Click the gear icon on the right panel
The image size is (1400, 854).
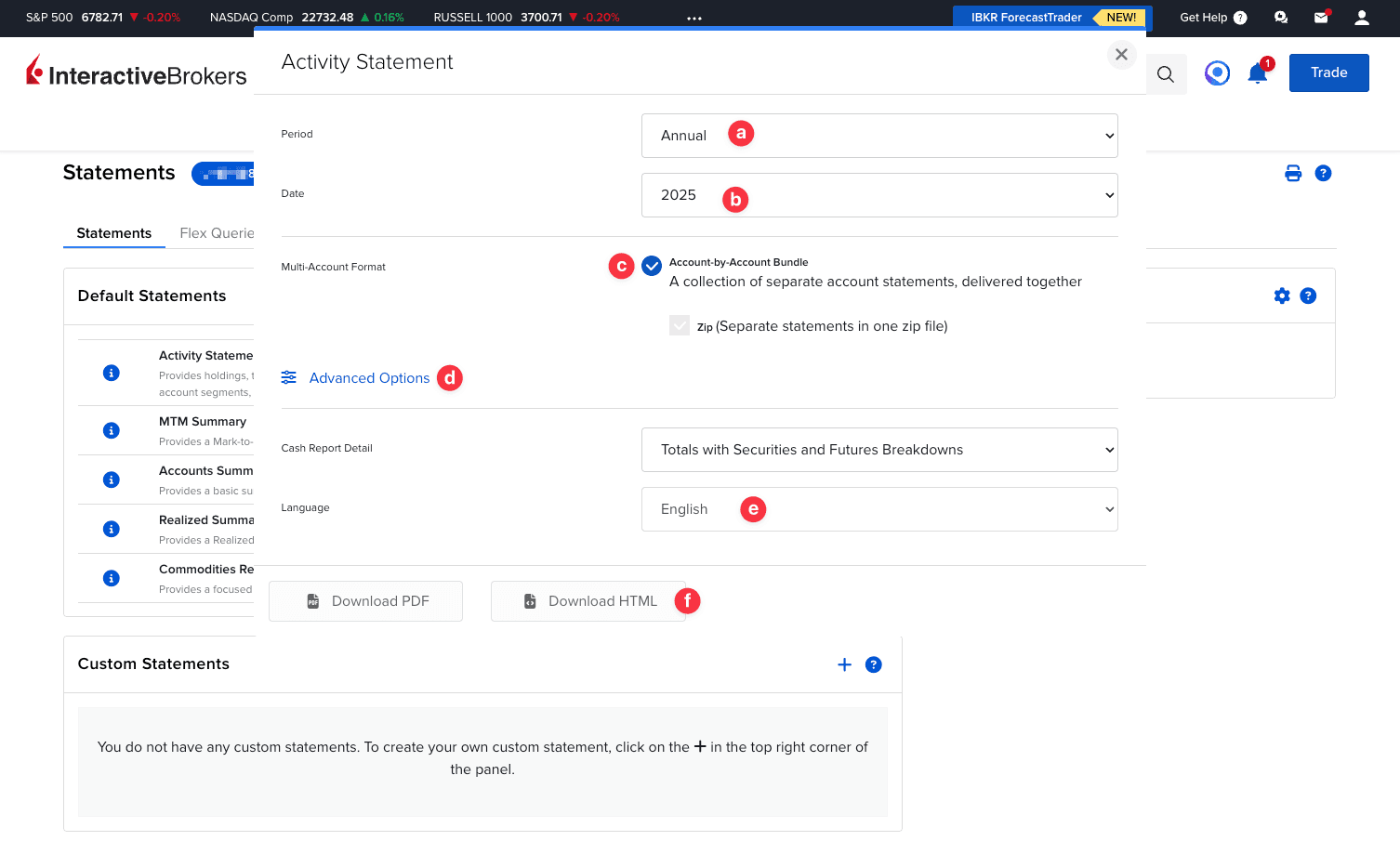click(1282, 296)
